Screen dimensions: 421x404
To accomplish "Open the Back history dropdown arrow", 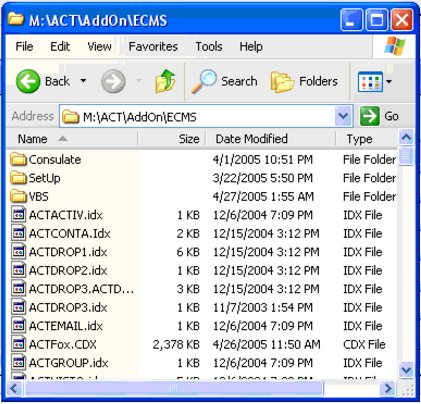I will [83, 81].
